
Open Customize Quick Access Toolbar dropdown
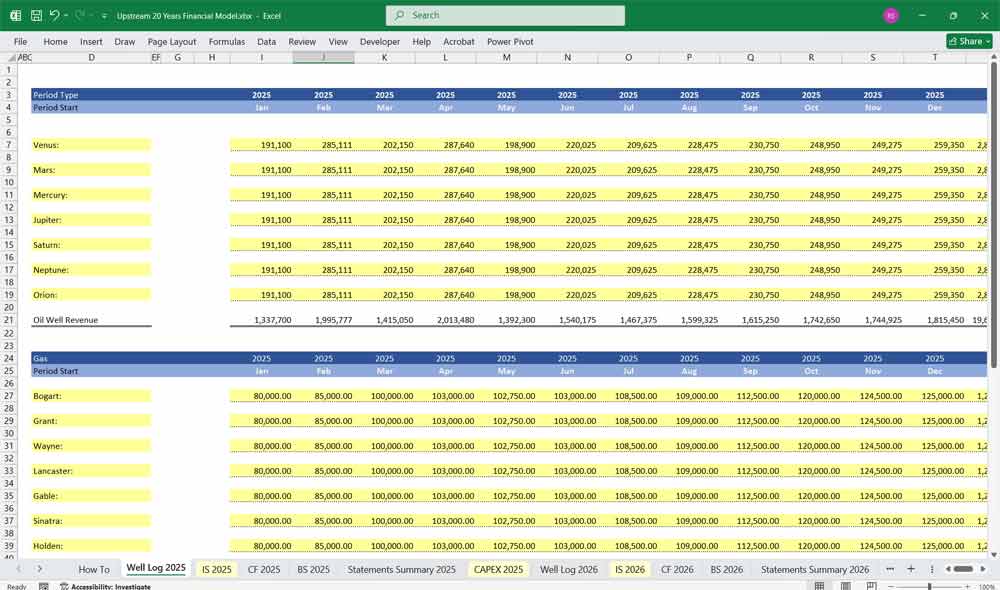click(104, 16)
